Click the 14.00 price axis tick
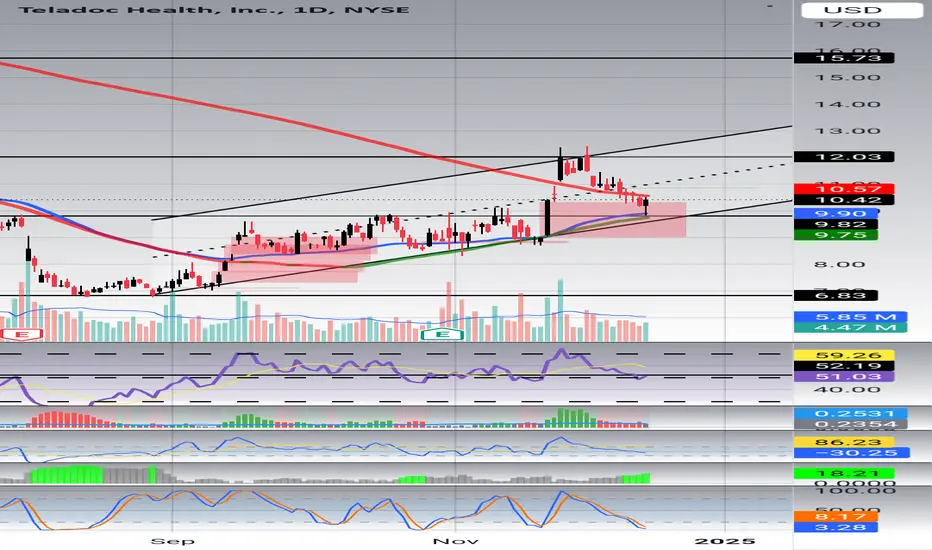This screenshot has height=550, width=932. [x=848, y=105]
